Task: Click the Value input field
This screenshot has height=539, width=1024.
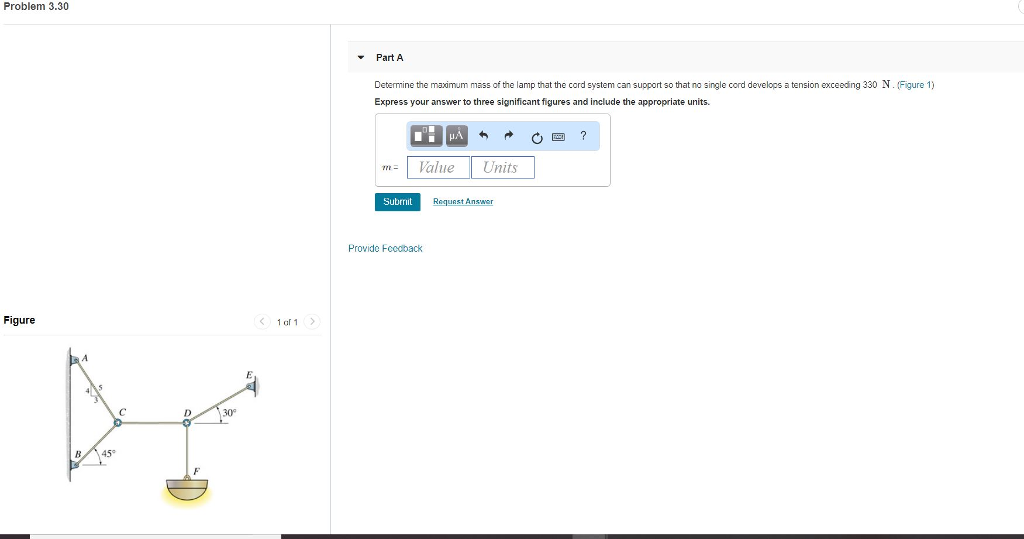Action: (438, 167)
